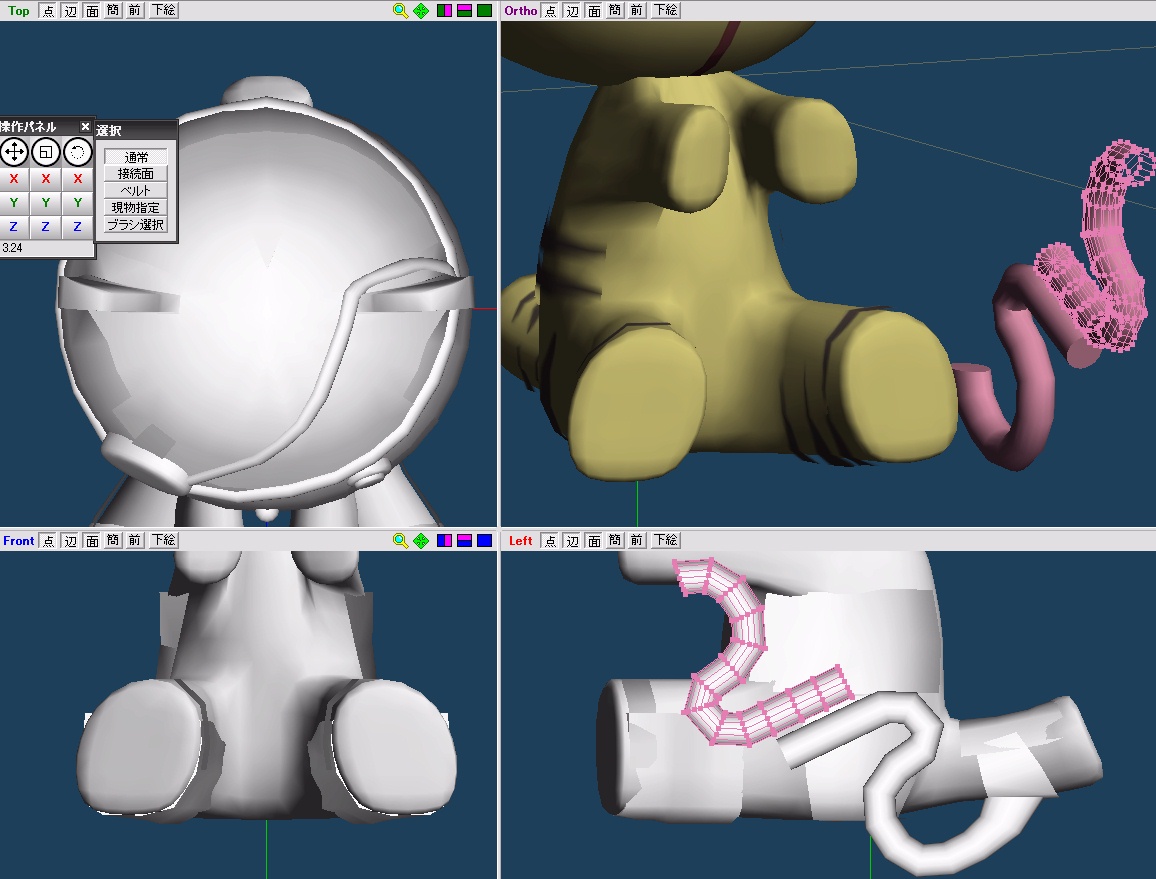Choose ブラシ選択 brush selection mode
1156x879 pixels.
135,225
